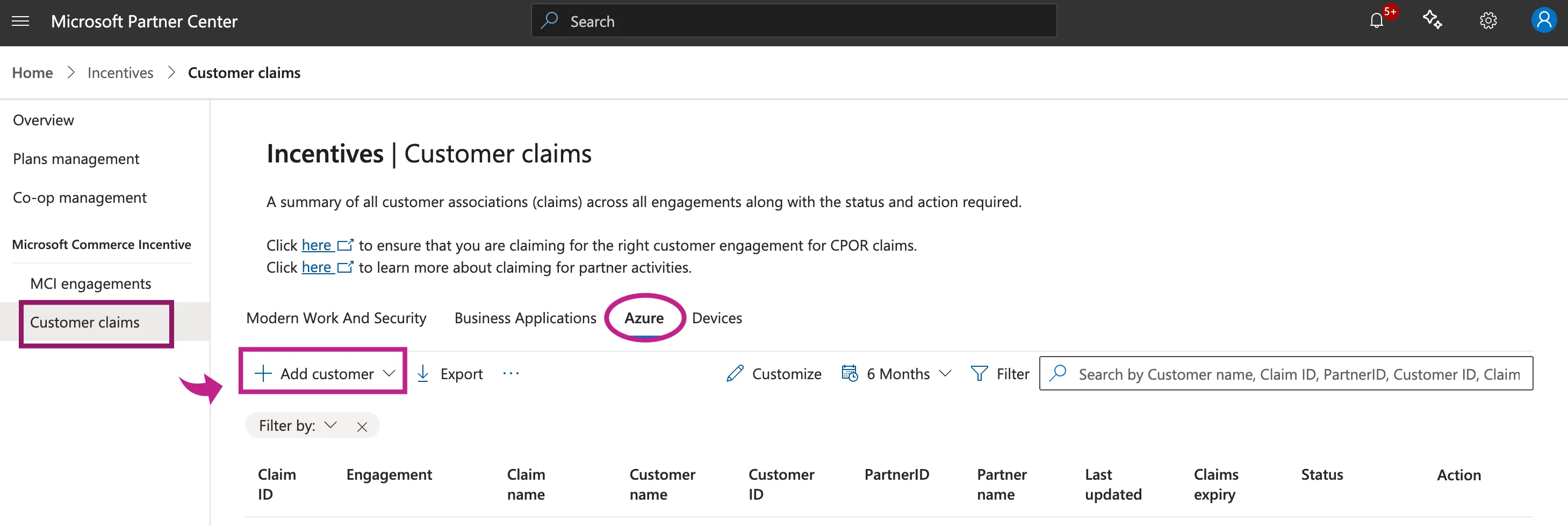Click the Status column header

(1321, 475)
